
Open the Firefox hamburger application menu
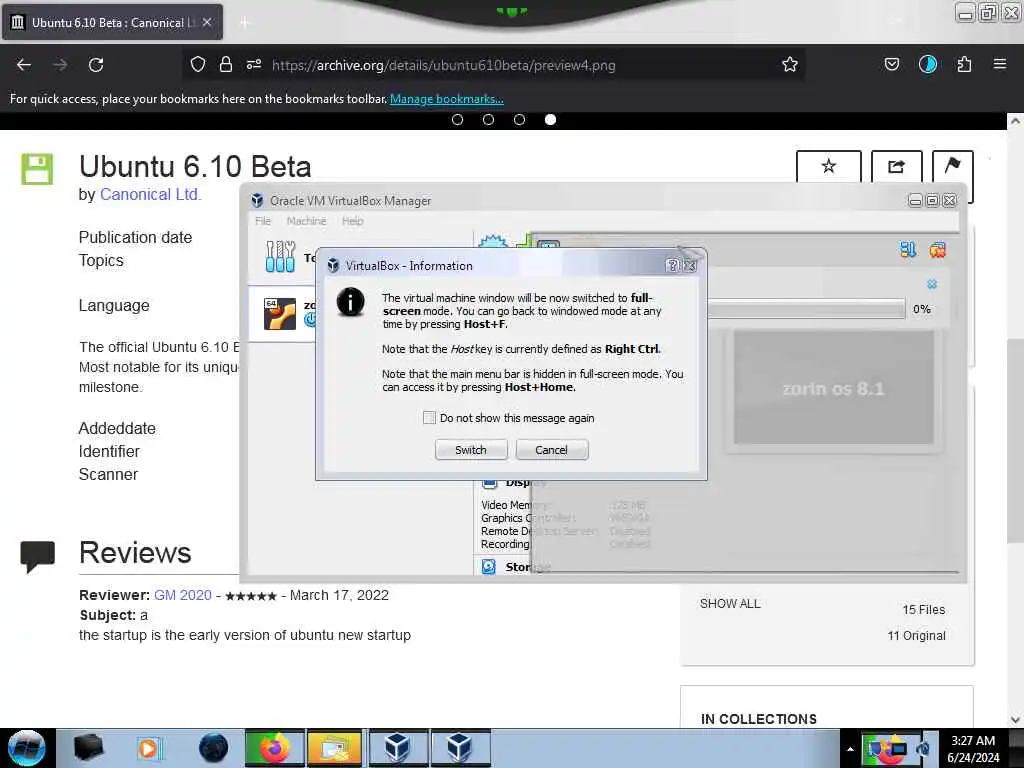[x=1000, y=64]
